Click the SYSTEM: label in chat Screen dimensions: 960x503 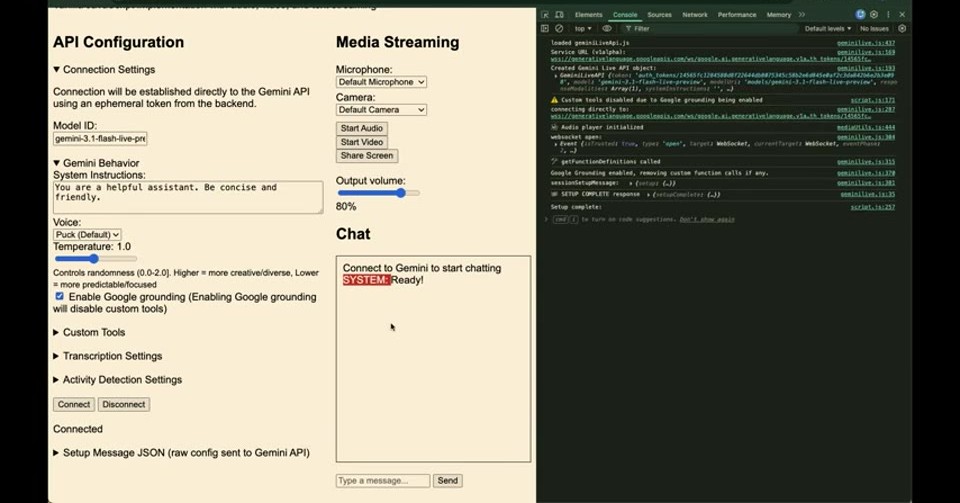coord(366,280)
